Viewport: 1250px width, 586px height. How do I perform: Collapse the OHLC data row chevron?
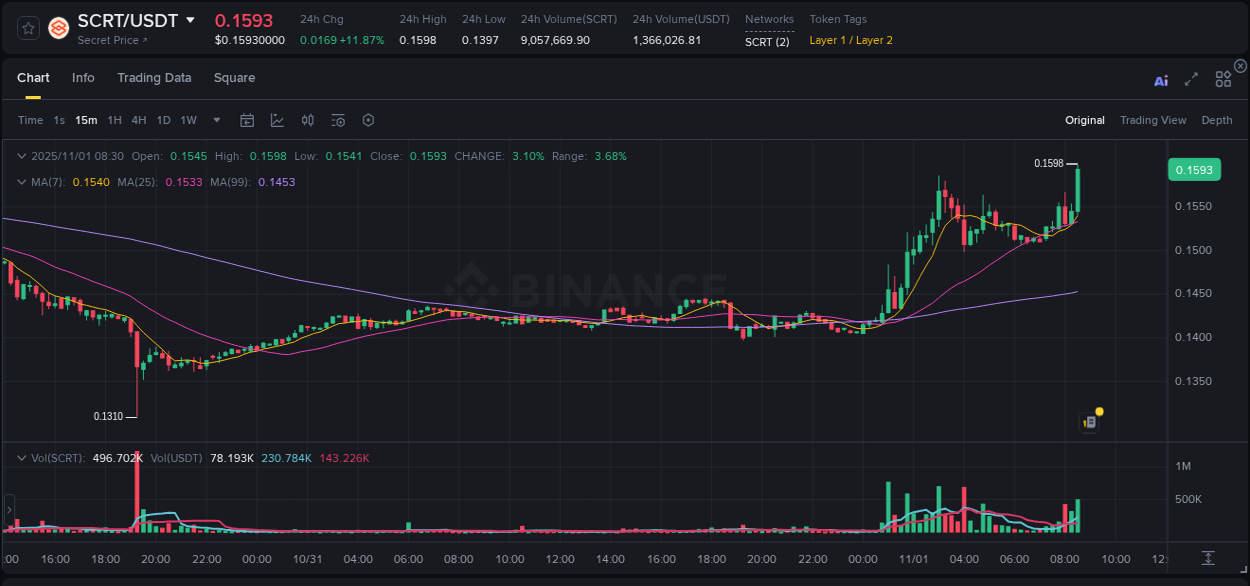point(22,156)
